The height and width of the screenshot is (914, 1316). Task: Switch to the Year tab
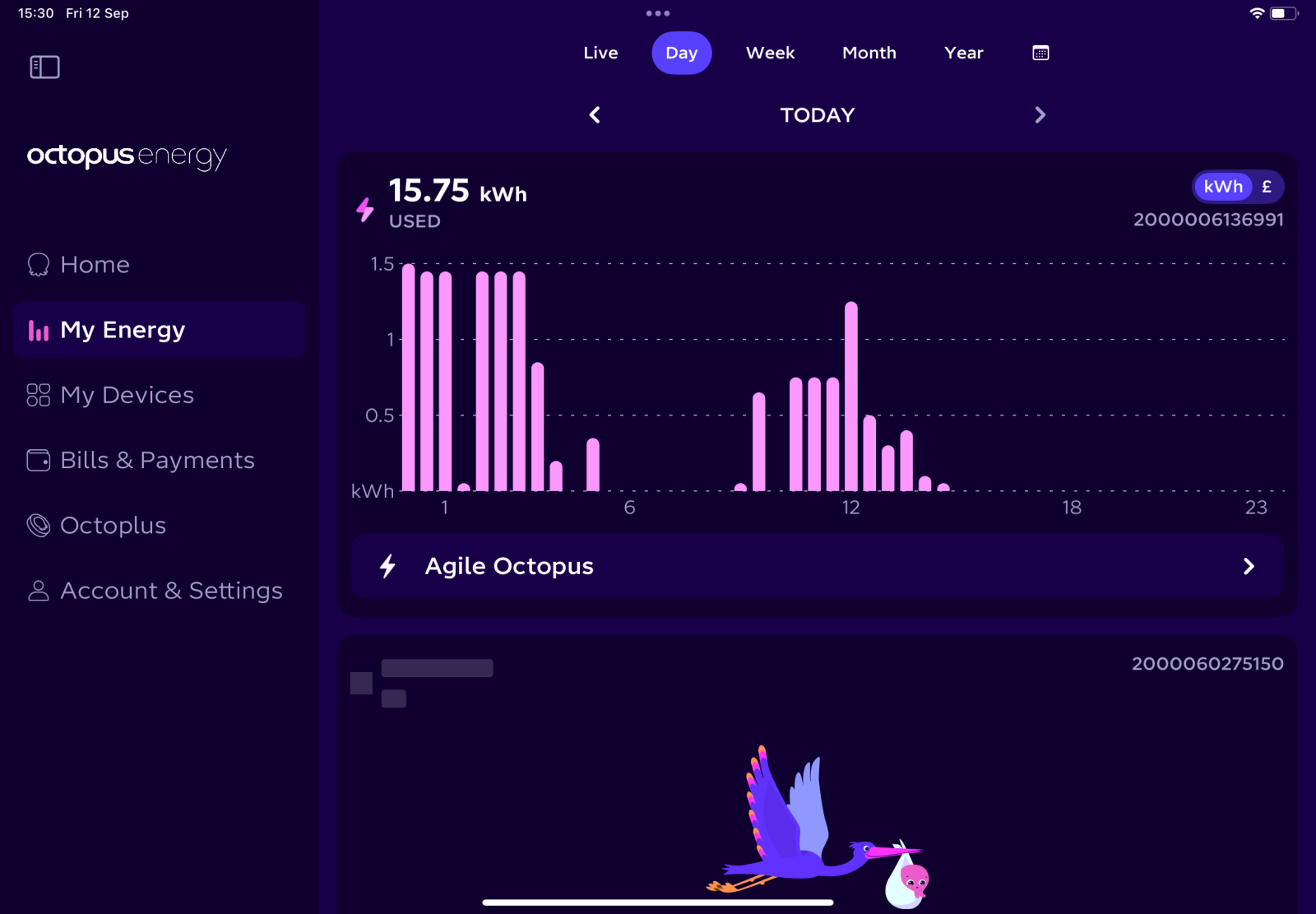tap(964, 53)
